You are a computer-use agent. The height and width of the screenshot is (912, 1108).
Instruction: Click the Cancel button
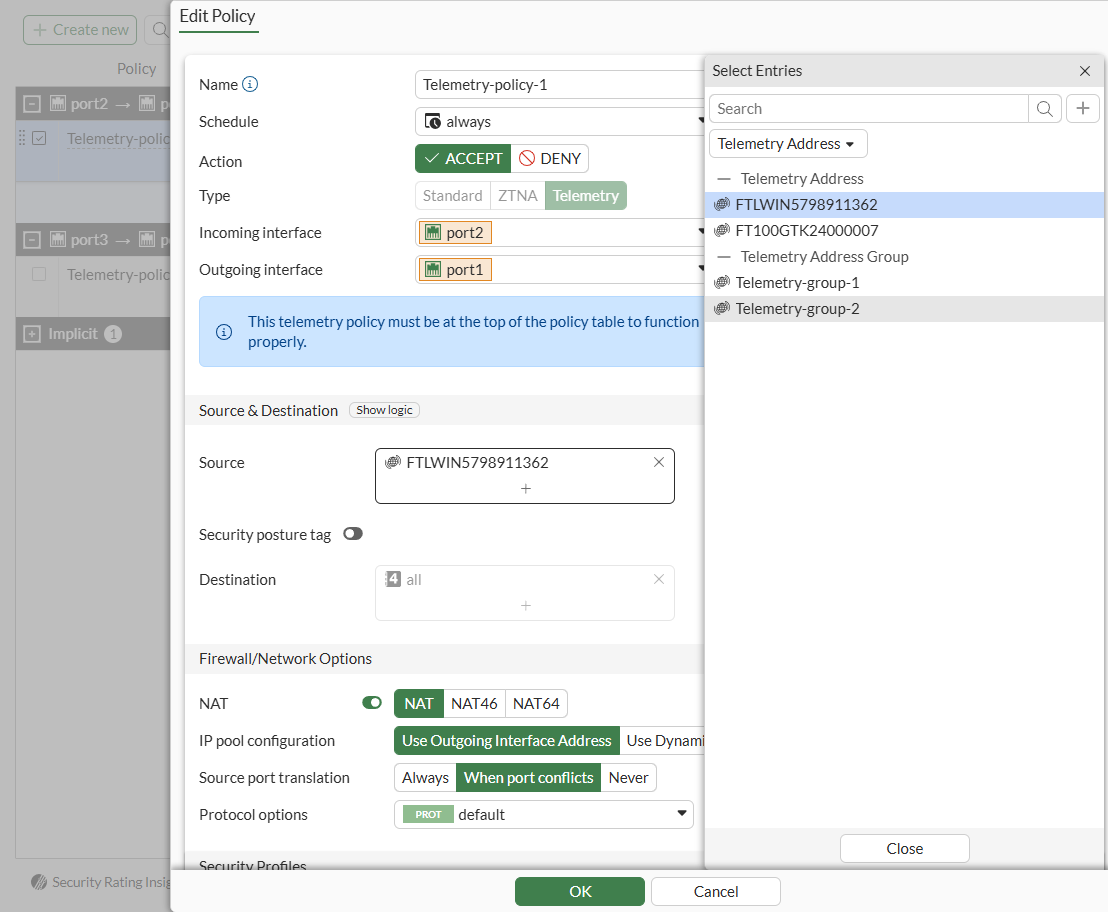(715, 892)
